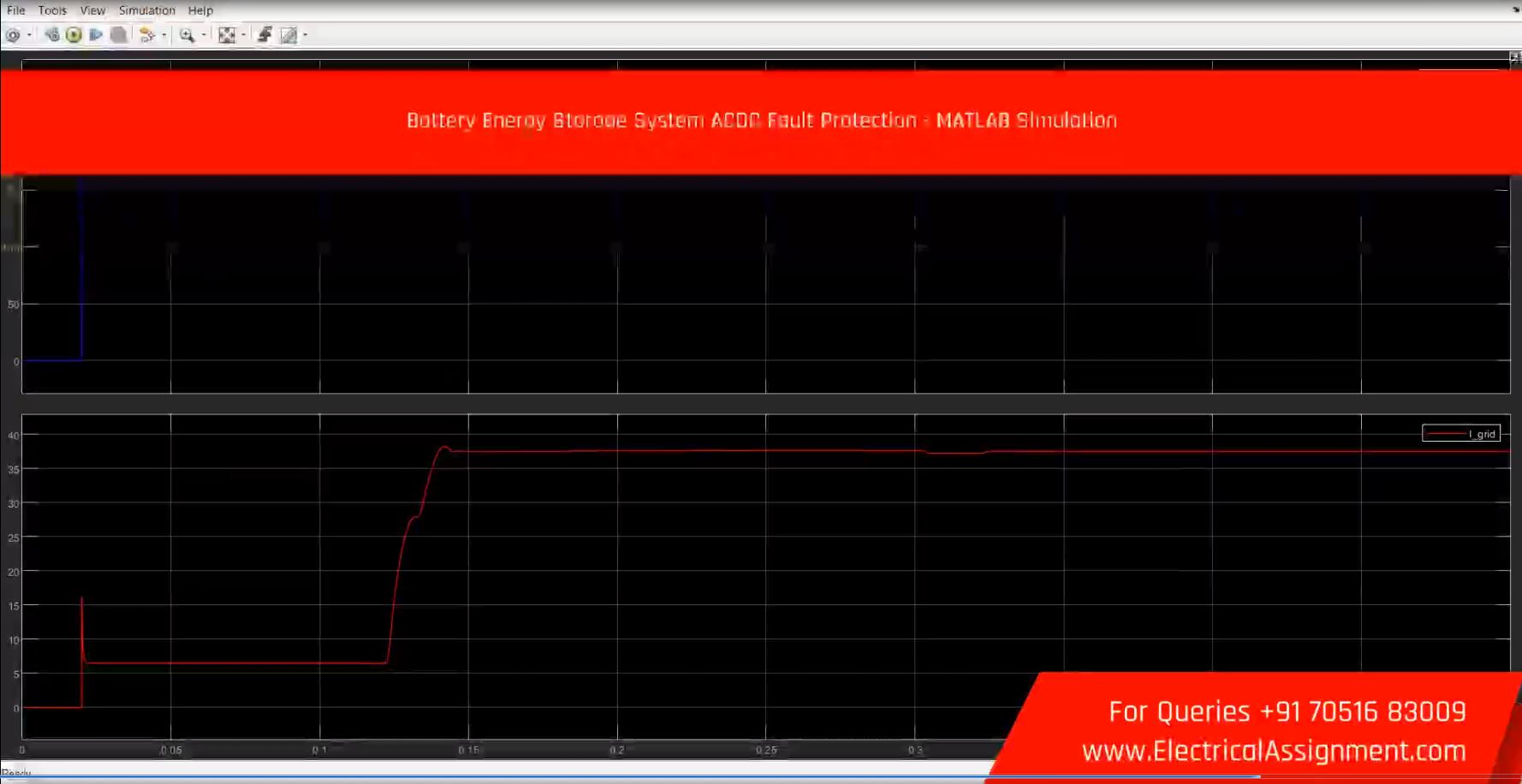Open the View menu

tap(92, 10)
